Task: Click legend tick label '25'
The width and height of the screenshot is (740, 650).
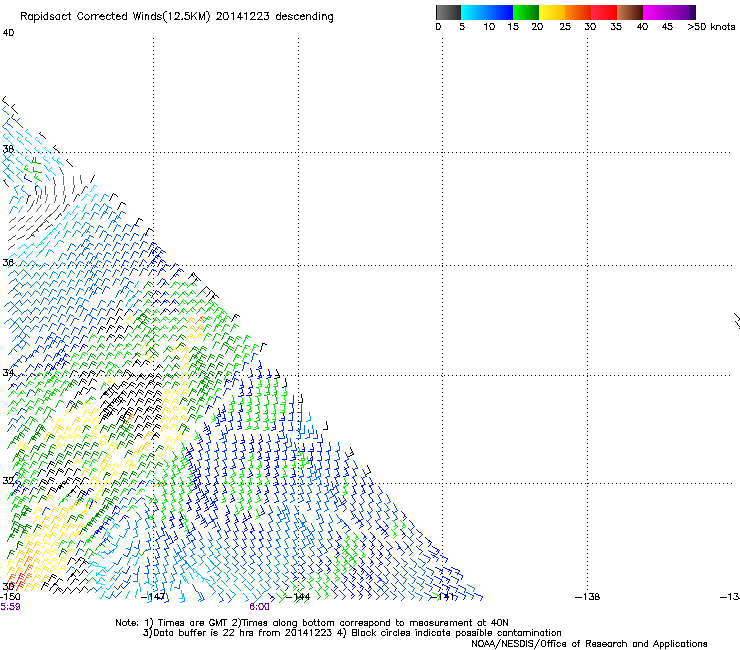Action: click(565, 27)
